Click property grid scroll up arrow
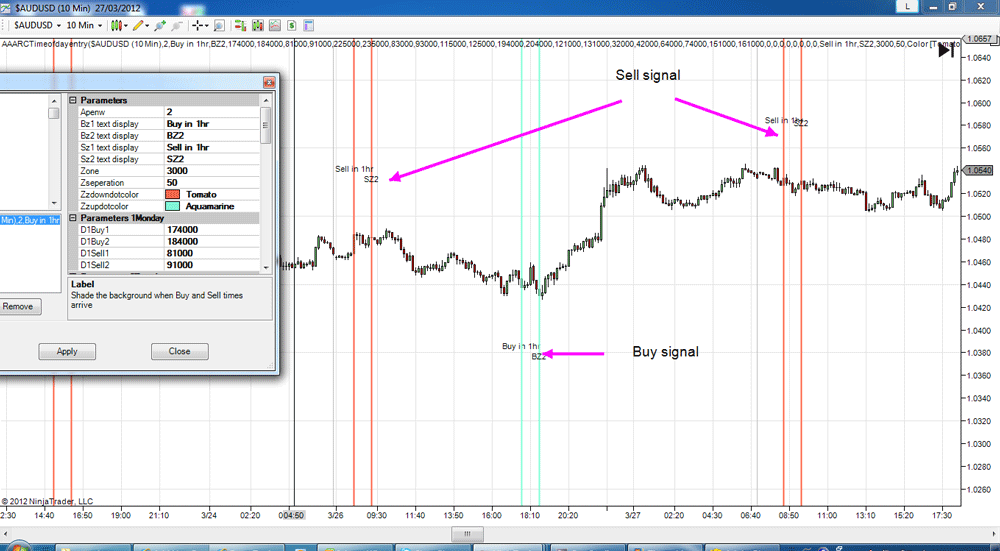Screen dimensions: 1000x551 click(x=266, y=100)
